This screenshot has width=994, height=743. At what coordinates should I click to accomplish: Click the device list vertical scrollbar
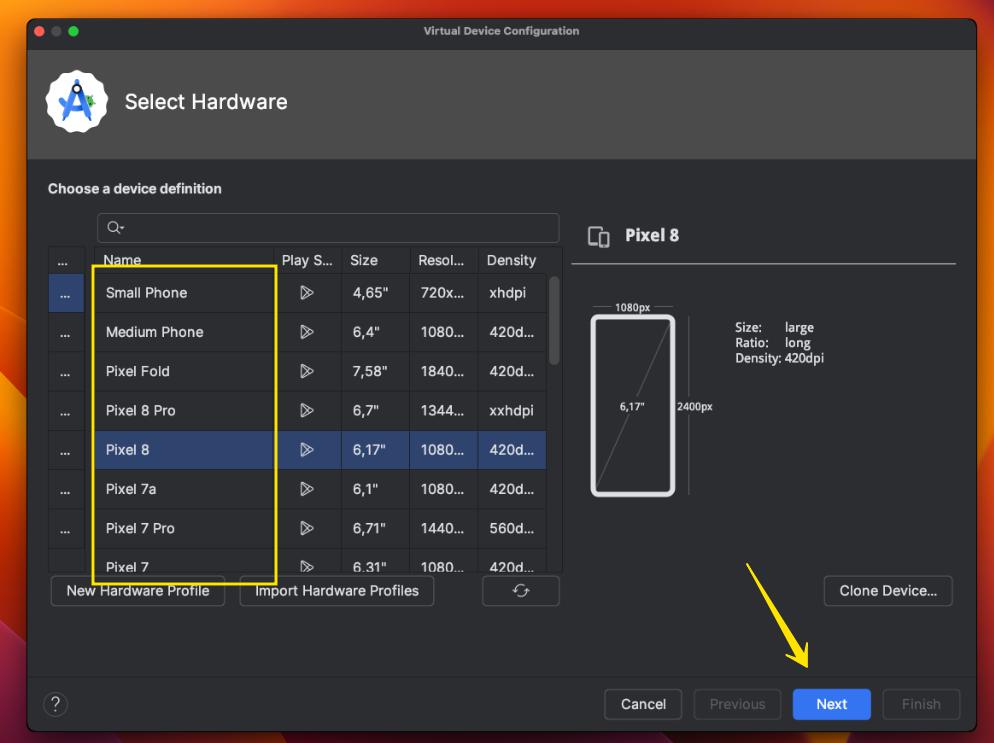tap(554, 320)
